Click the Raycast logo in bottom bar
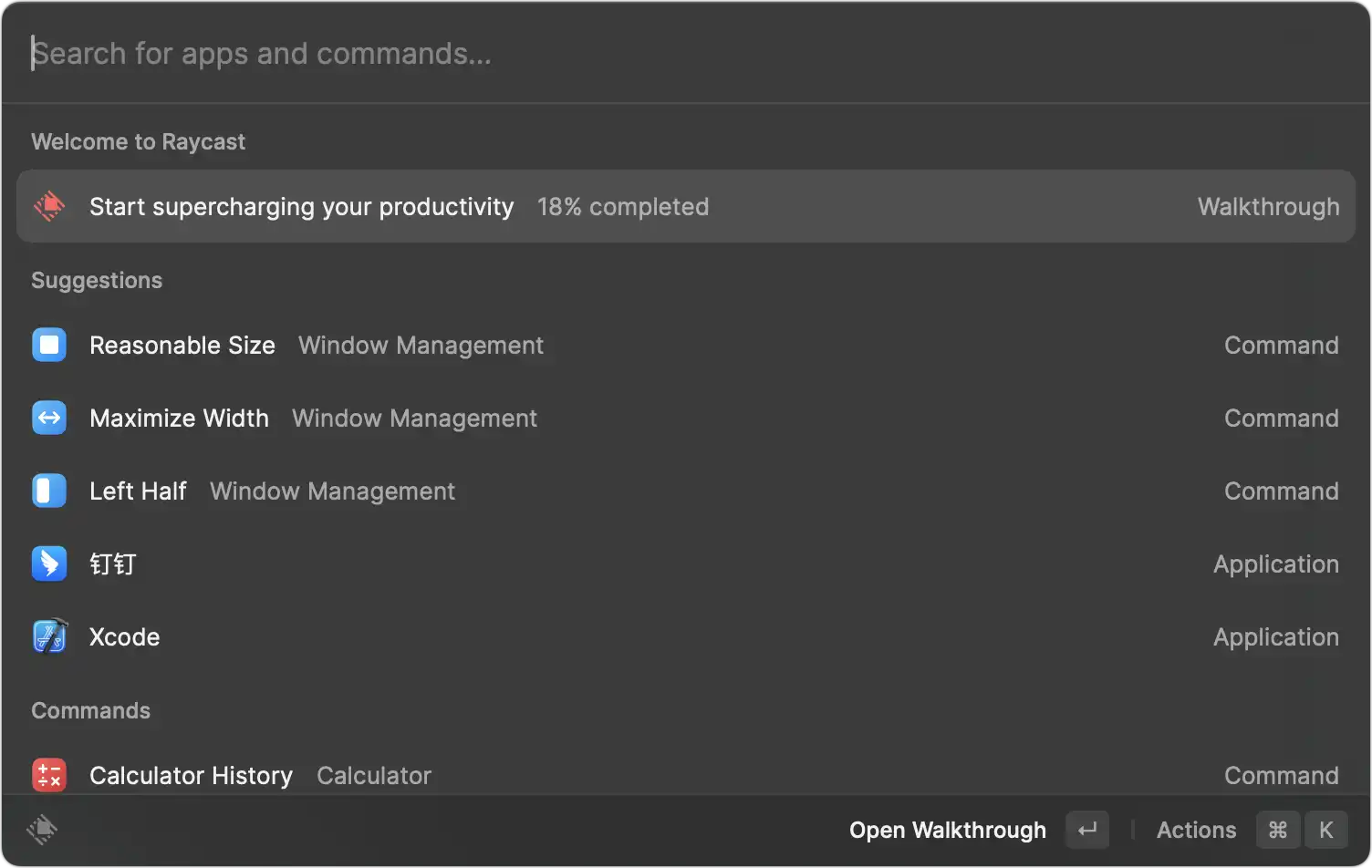Screen dimensions: 1372x868 coord(42,830)
